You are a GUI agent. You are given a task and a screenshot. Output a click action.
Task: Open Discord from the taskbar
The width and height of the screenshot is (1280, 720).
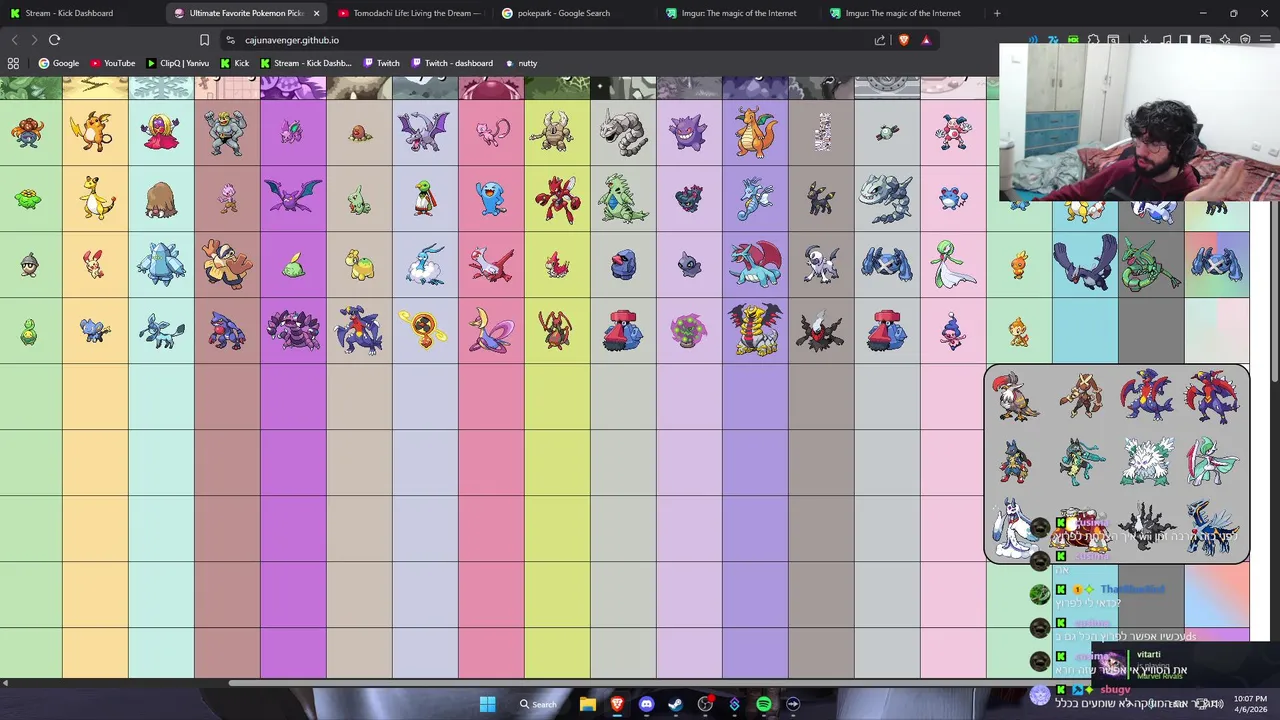click(646, 704)
